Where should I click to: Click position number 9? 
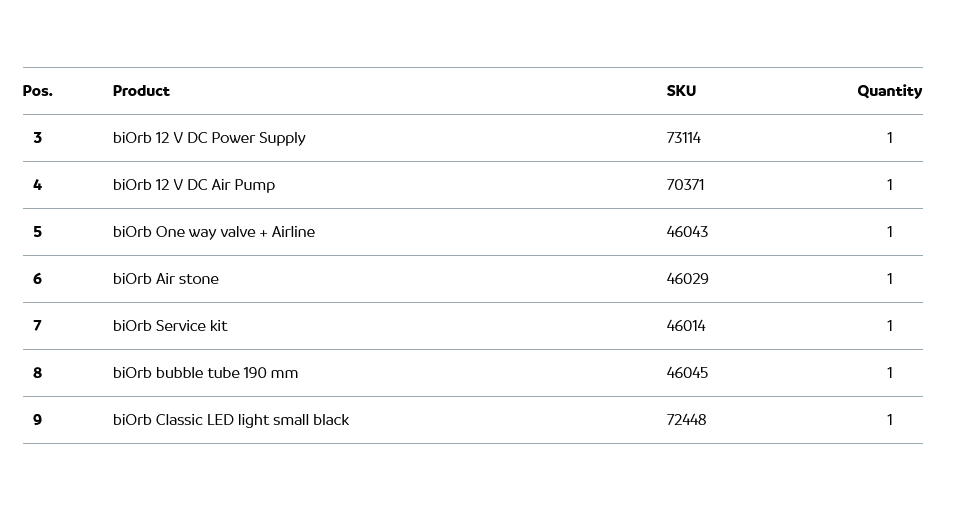click(x=37, y=420)
